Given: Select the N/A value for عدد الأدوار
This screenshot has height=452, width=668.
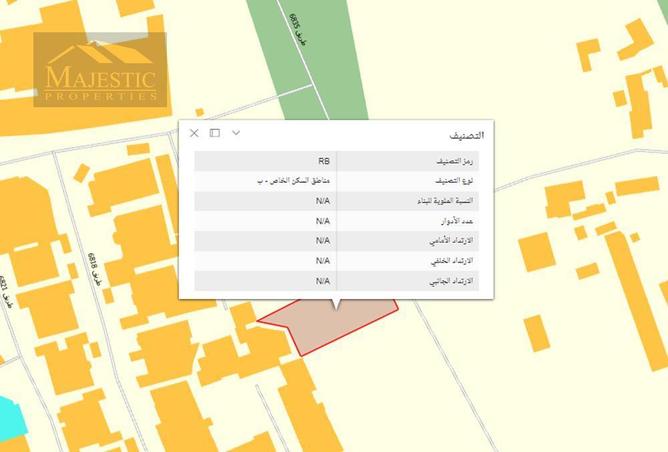Looking at the screenshot, I should [323, 221].
